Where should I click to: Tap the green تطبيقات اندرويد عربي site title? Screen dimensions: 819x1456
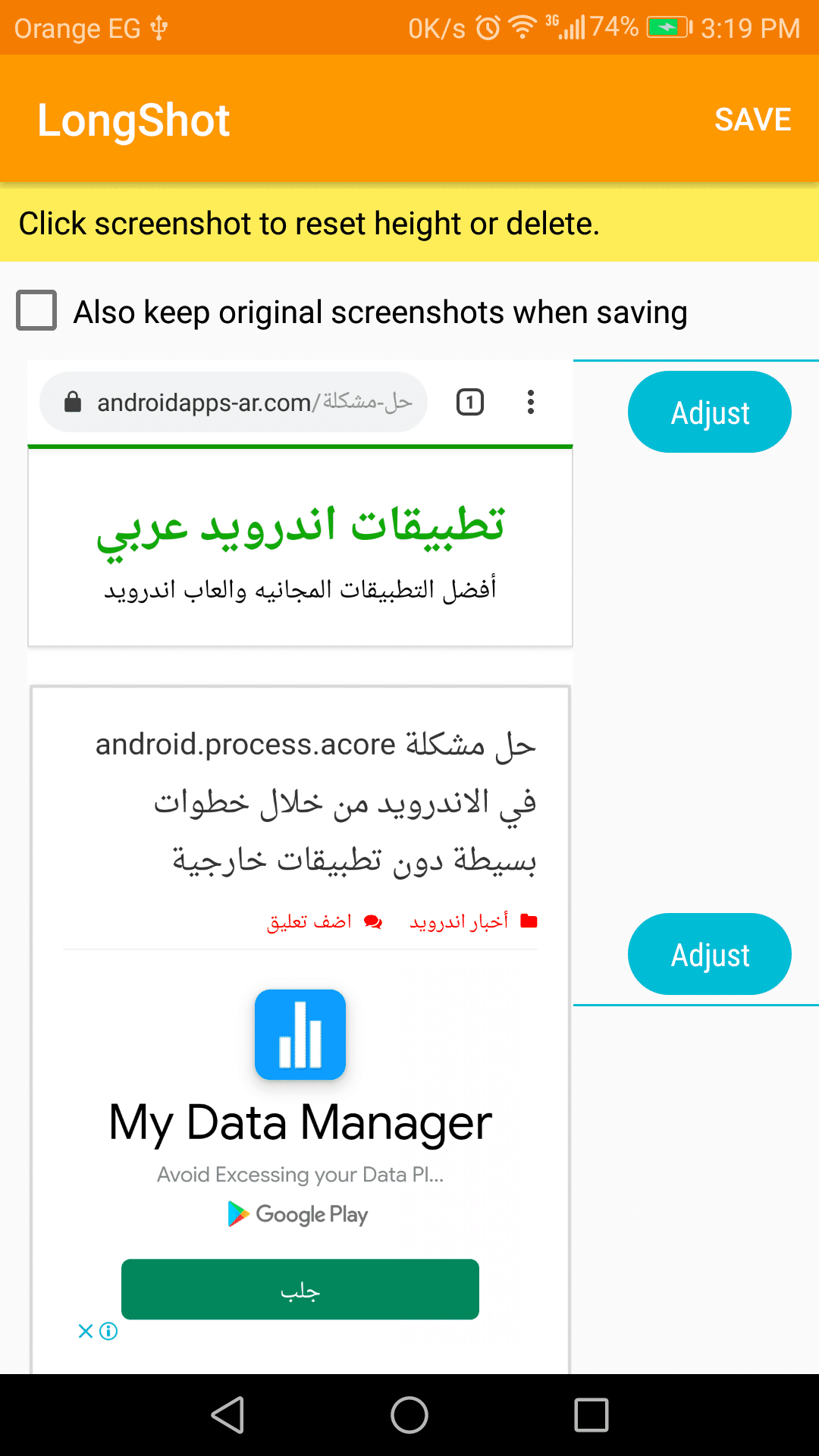(300, 527)
